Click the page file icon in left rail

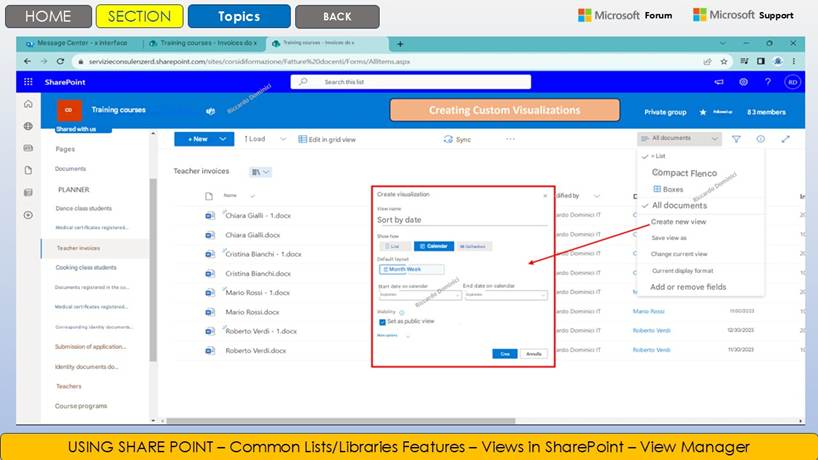point(28,170)
